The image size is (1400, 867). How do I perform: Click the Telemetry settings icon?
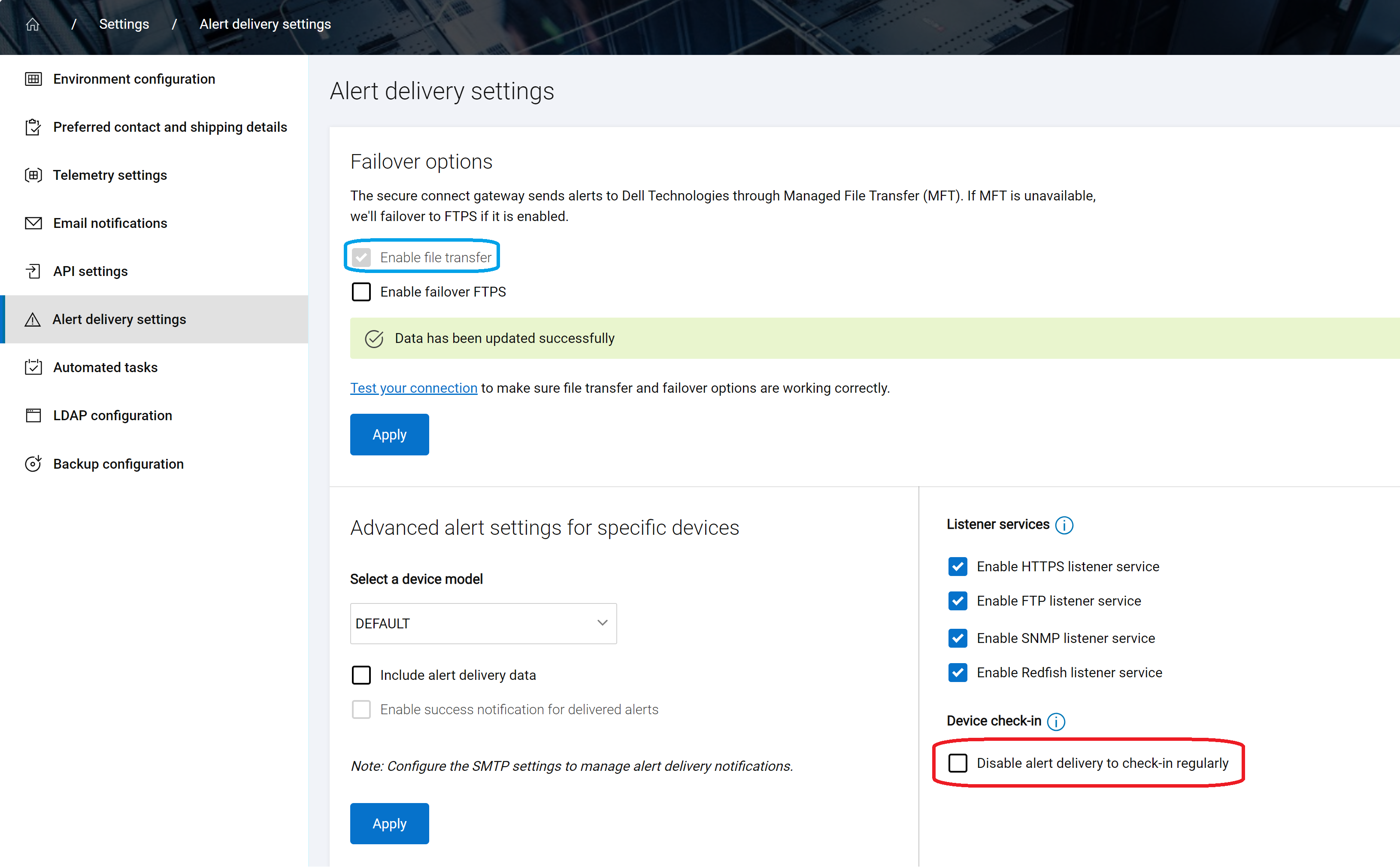pos(33,175)
